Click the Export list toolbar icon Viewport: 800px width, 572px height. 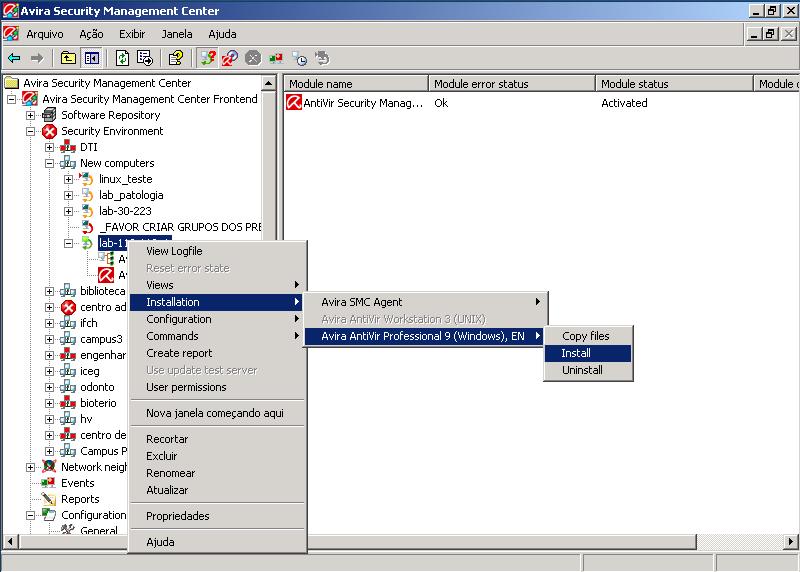tap(145, 58)
